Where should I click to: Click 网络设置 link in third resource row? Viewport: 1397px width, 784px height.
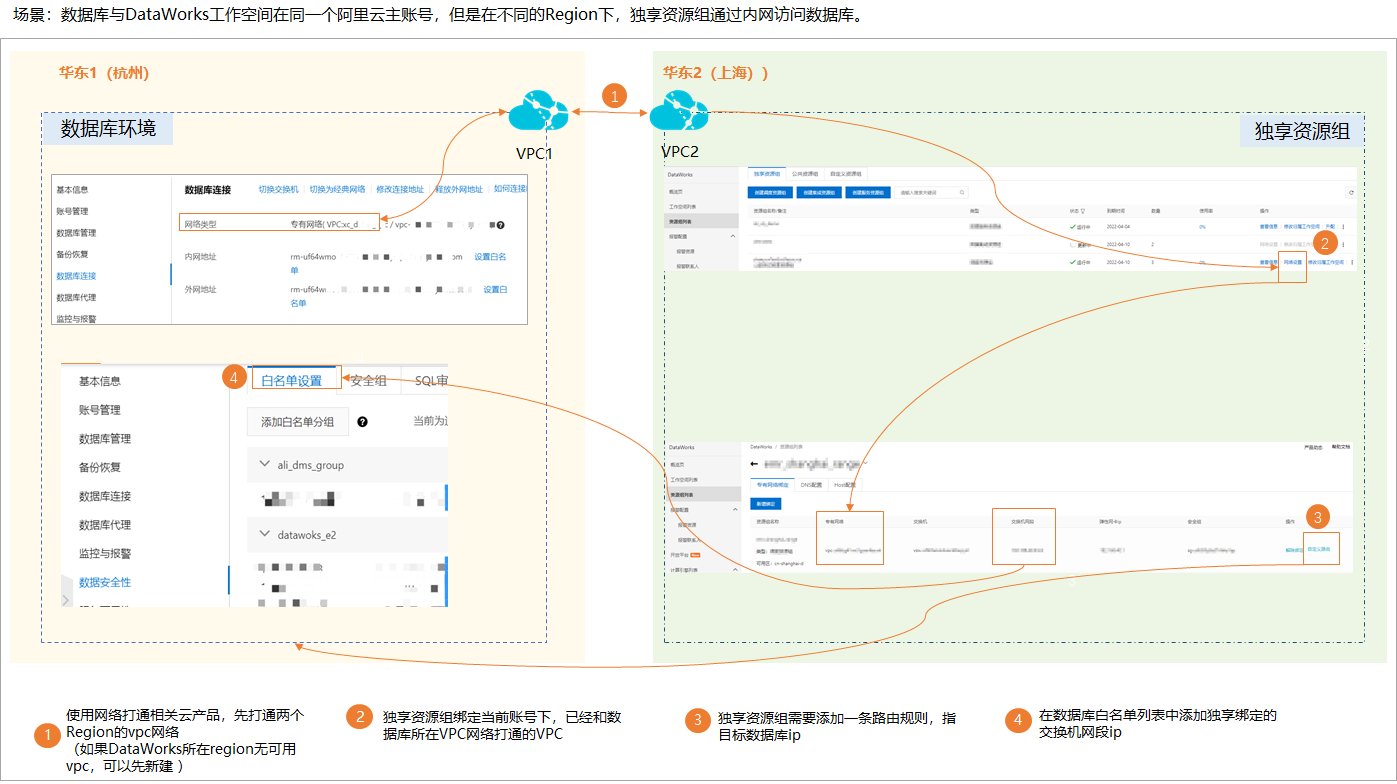click(x=1293, y=262)
